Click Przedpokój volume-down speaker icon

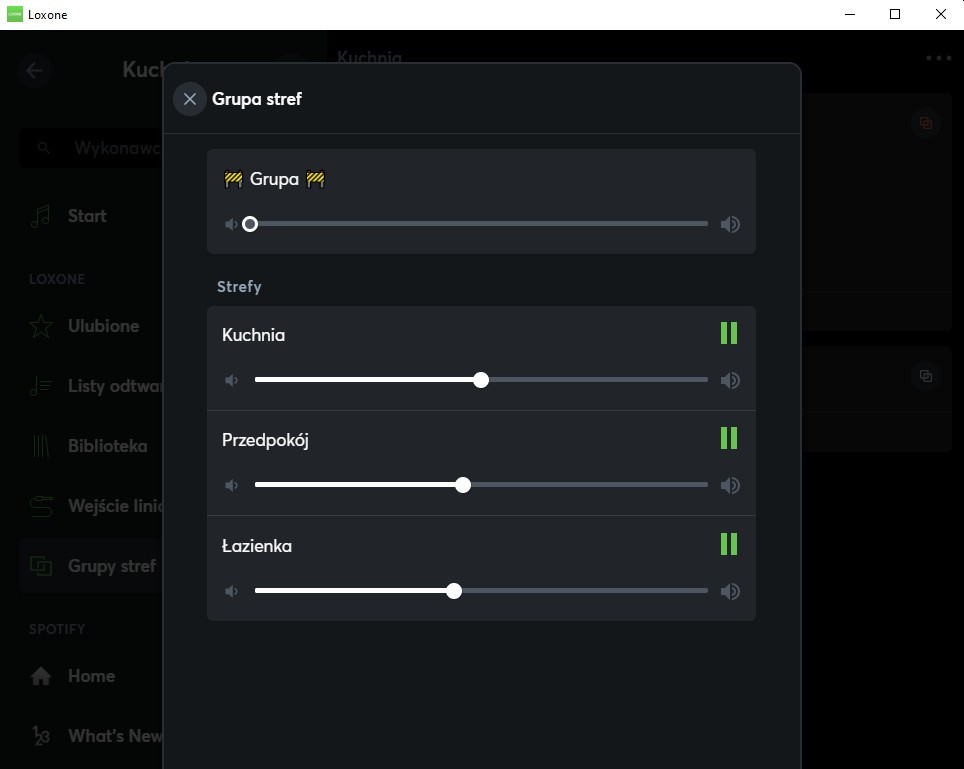click(x=232, y=485)
